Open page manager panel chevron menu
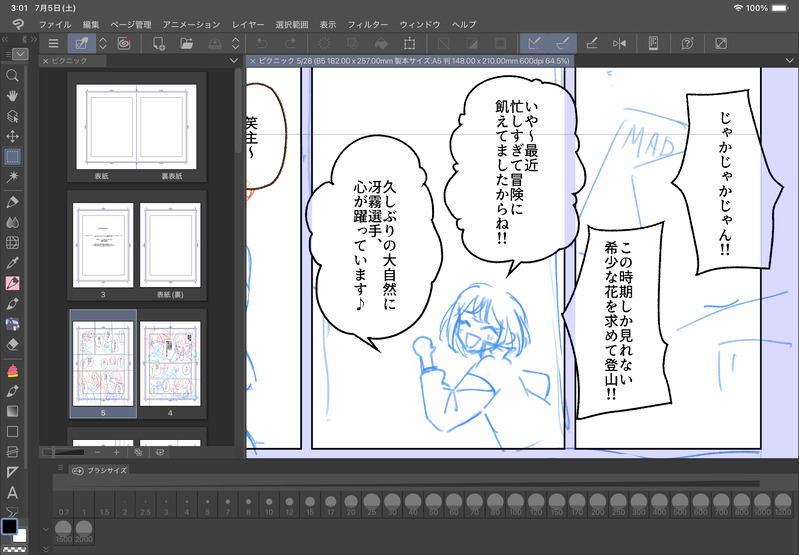799x555 pixels. [x=234, y=61]
